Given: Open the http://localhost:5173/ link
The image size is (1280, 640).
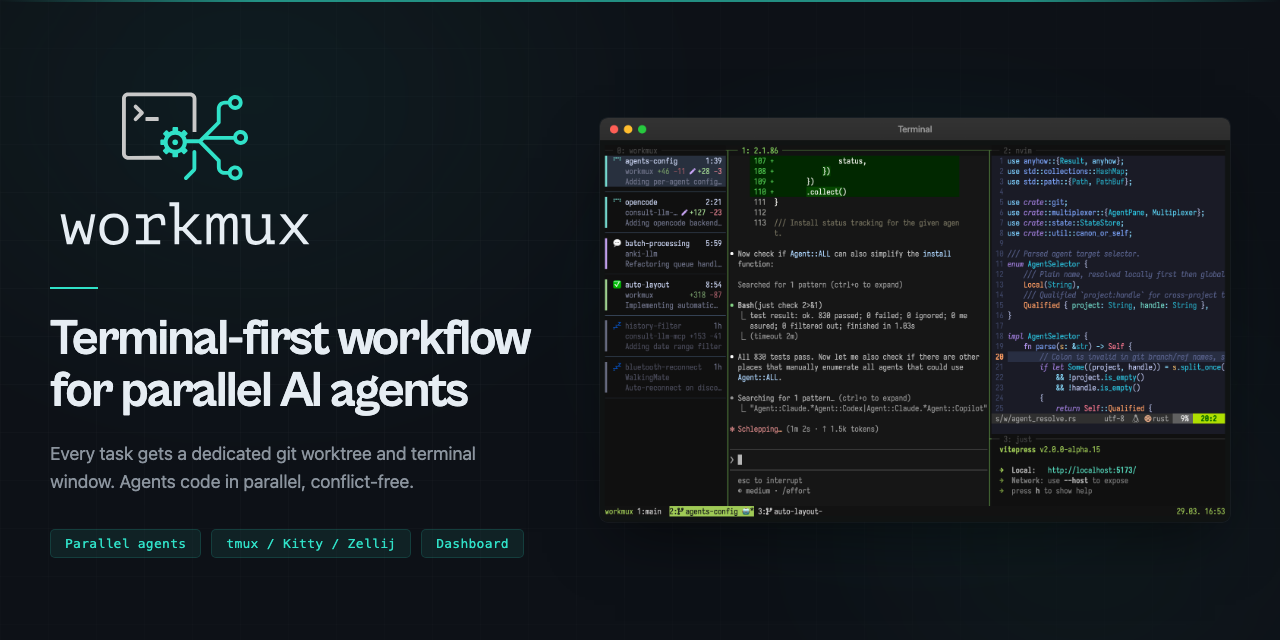Looking at the screenshot, I should pos(1092,470).
